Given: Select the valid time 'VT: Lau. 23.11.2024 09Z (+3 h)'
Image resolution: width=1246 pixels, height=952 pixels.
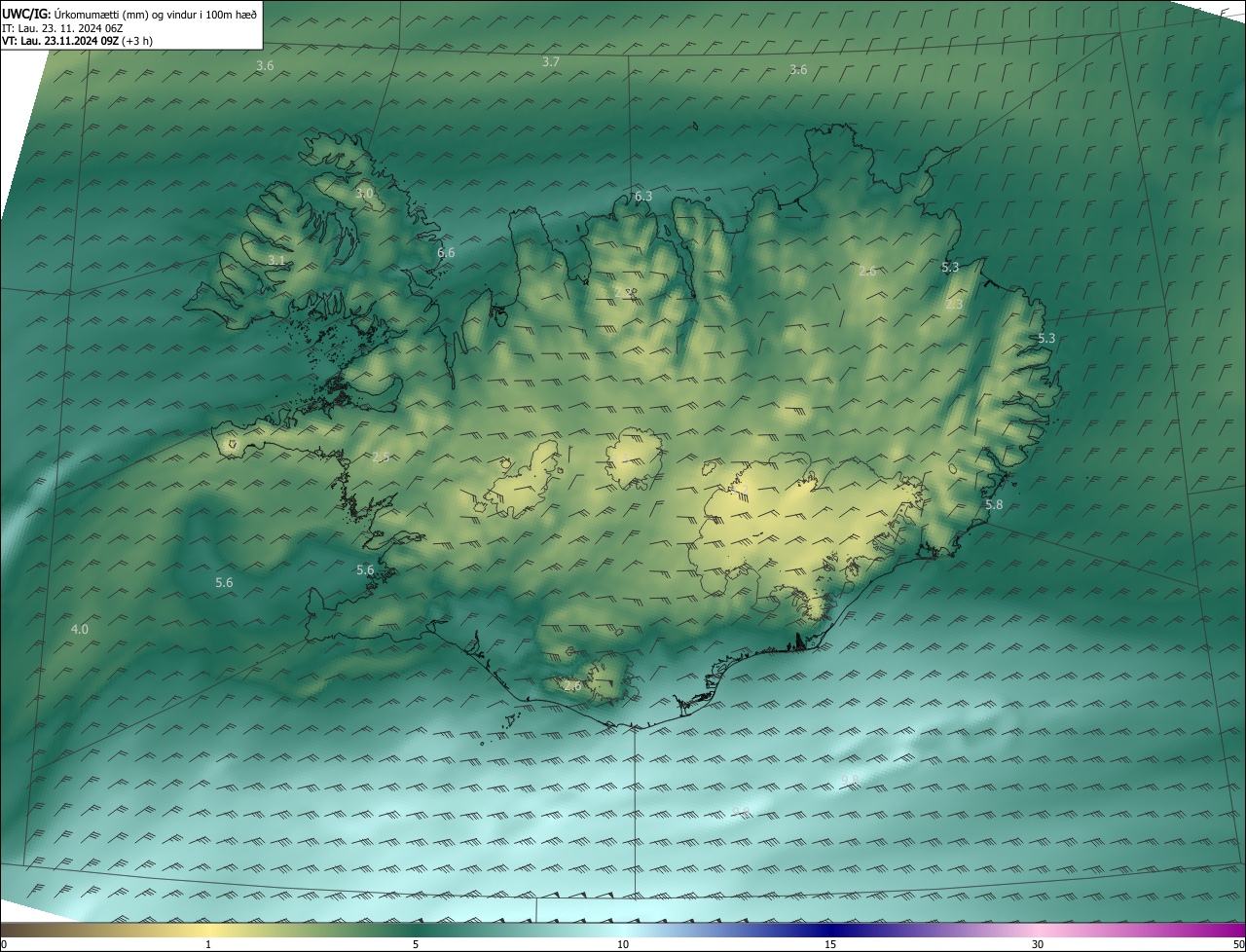Looking at the screenshot, I should [77, 41].
